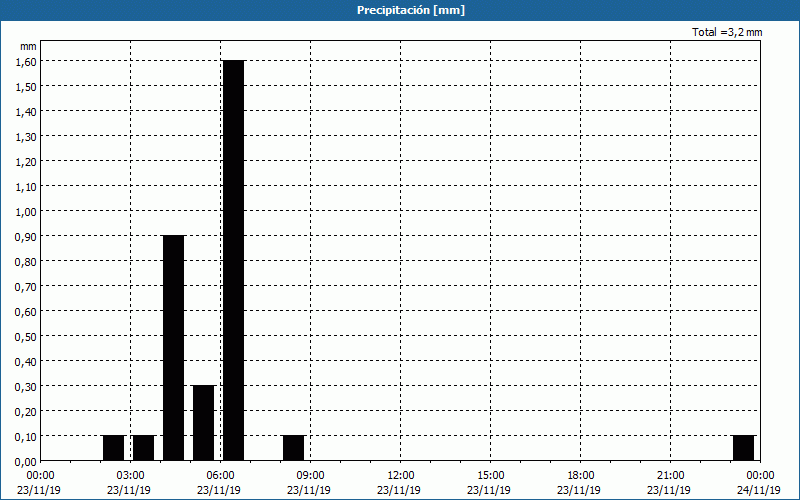This screenshot has height=500, width=800.
Task: Click the 15:00 x-axis time label
Action: 490,476
